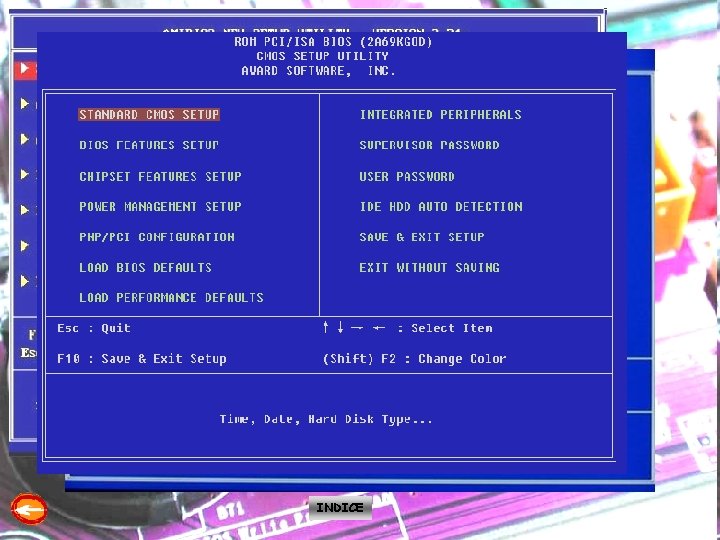The image size is (720, 540).
Task: Open INTEGRATED PERIPHERALS
Action: [440, 114]
